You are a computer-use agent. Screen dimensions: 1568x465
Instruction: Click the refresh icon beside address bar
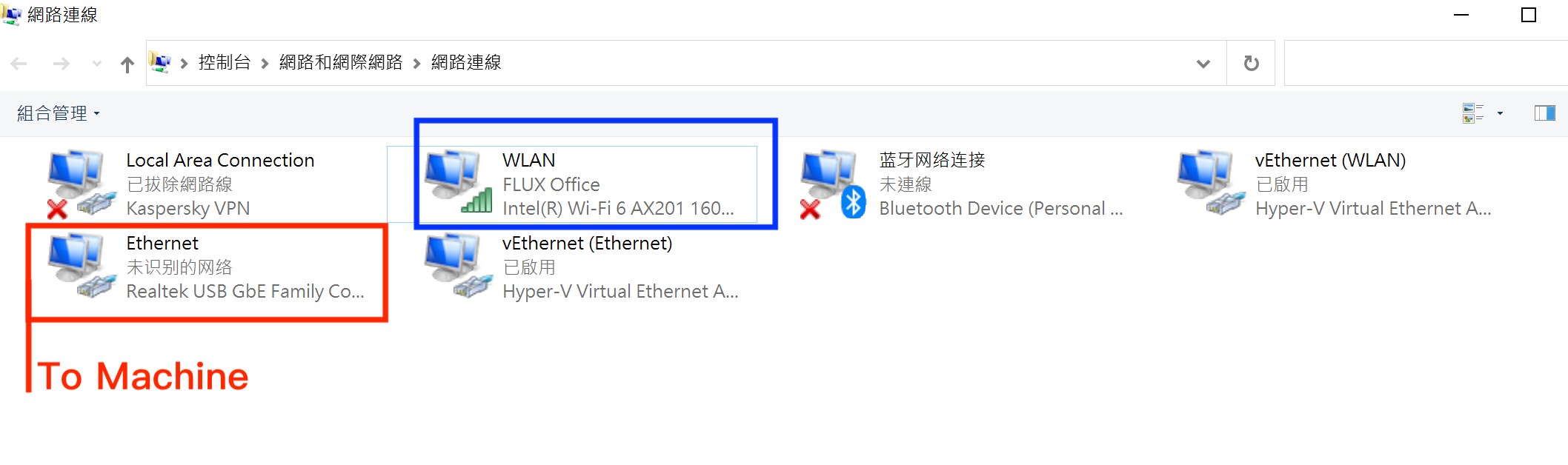[1251, 63]
